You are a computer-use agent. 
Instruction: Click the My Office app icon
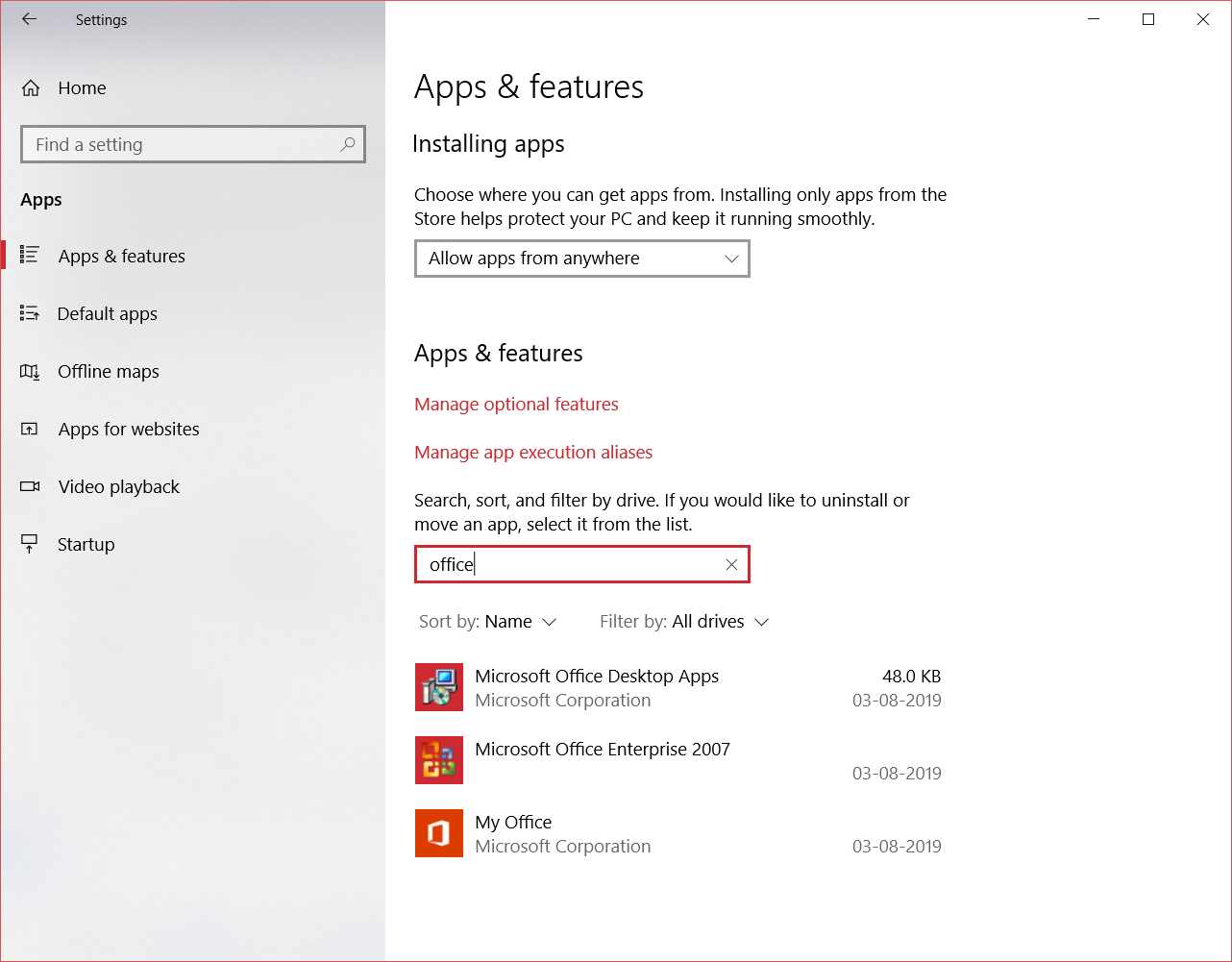click(x=439, y=833)
